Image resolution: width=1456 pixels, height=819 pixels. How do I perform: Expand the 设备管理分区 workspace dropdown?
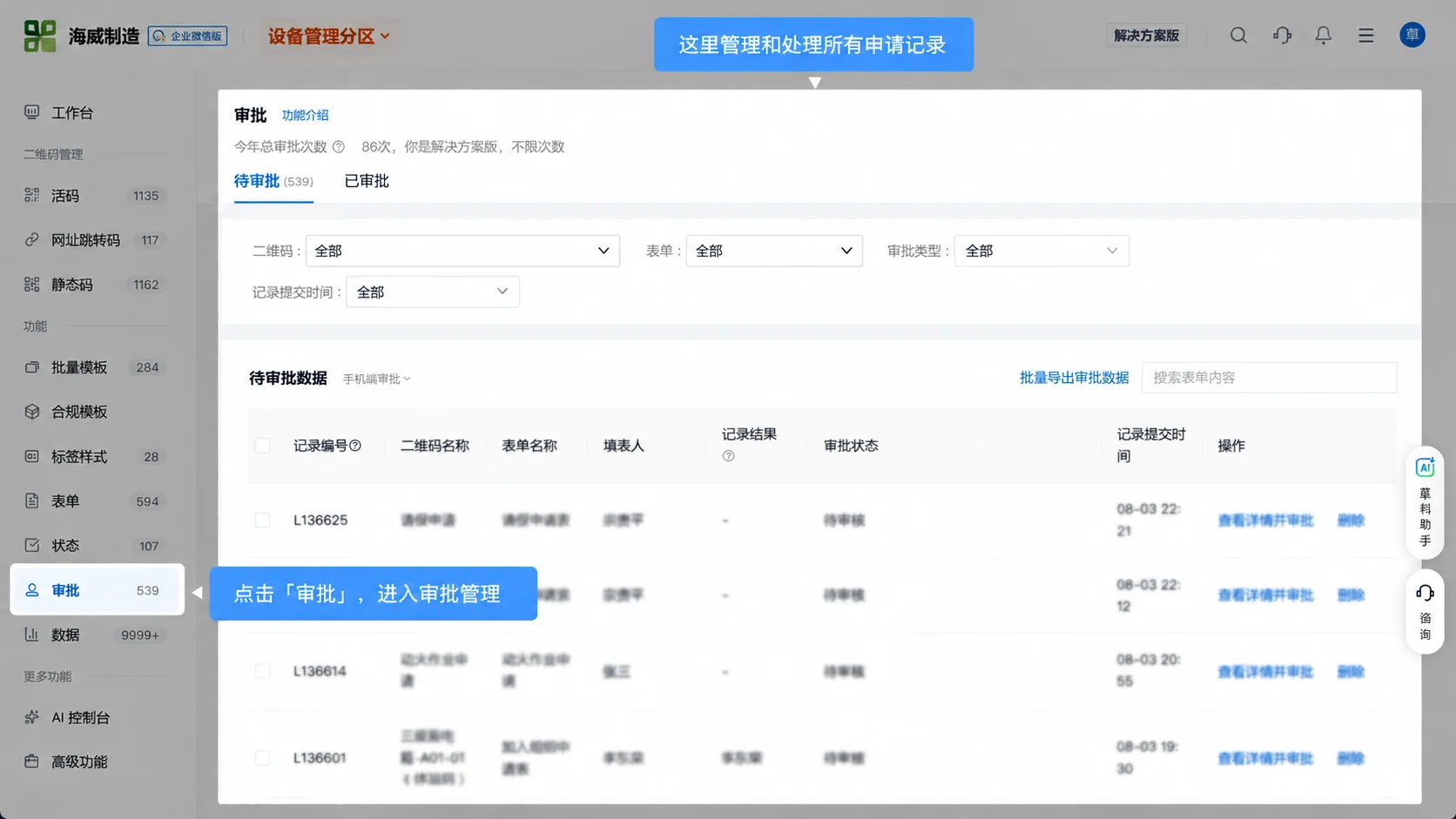tap(328, 37)
